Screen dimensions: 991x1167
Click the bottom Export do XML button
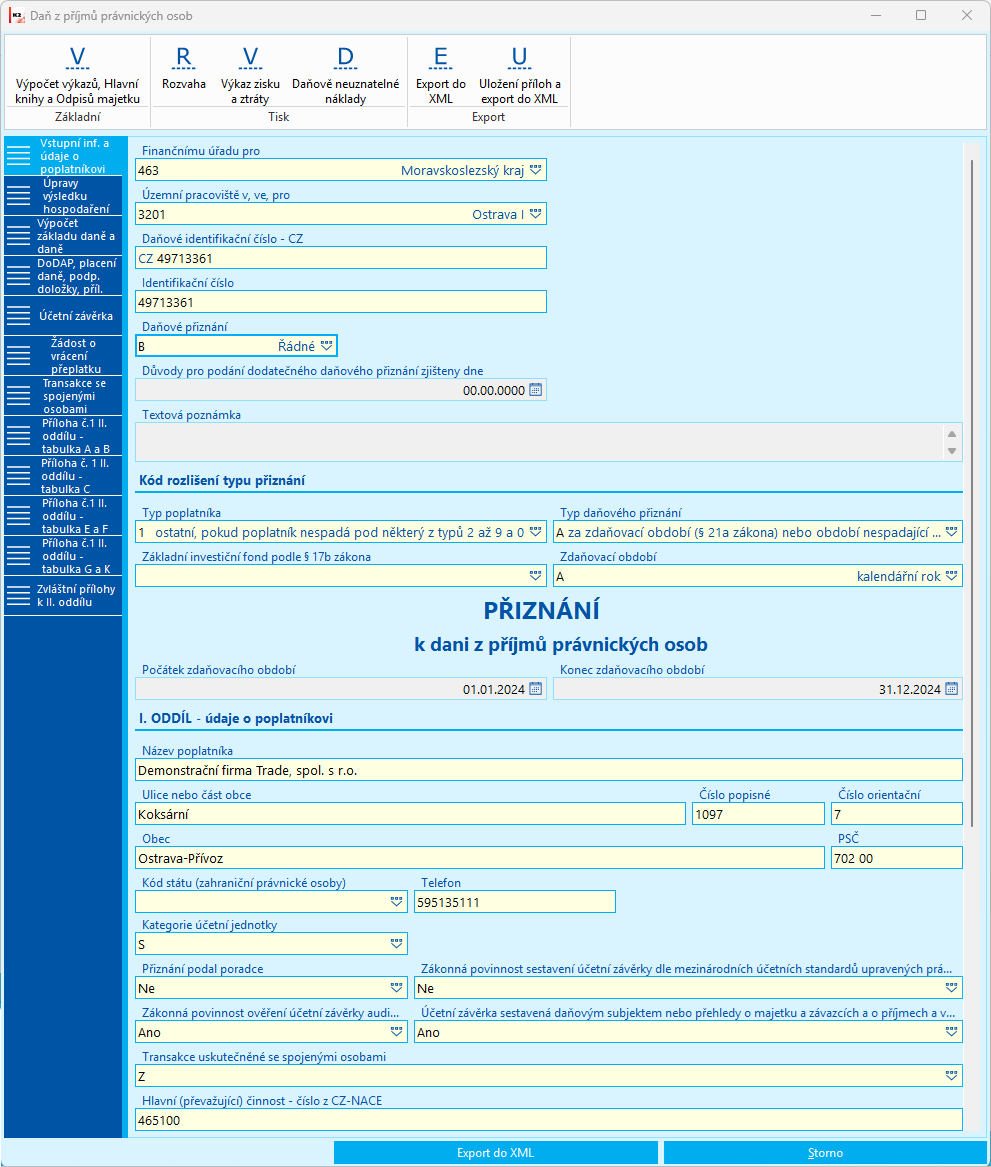click(496, 1152)
